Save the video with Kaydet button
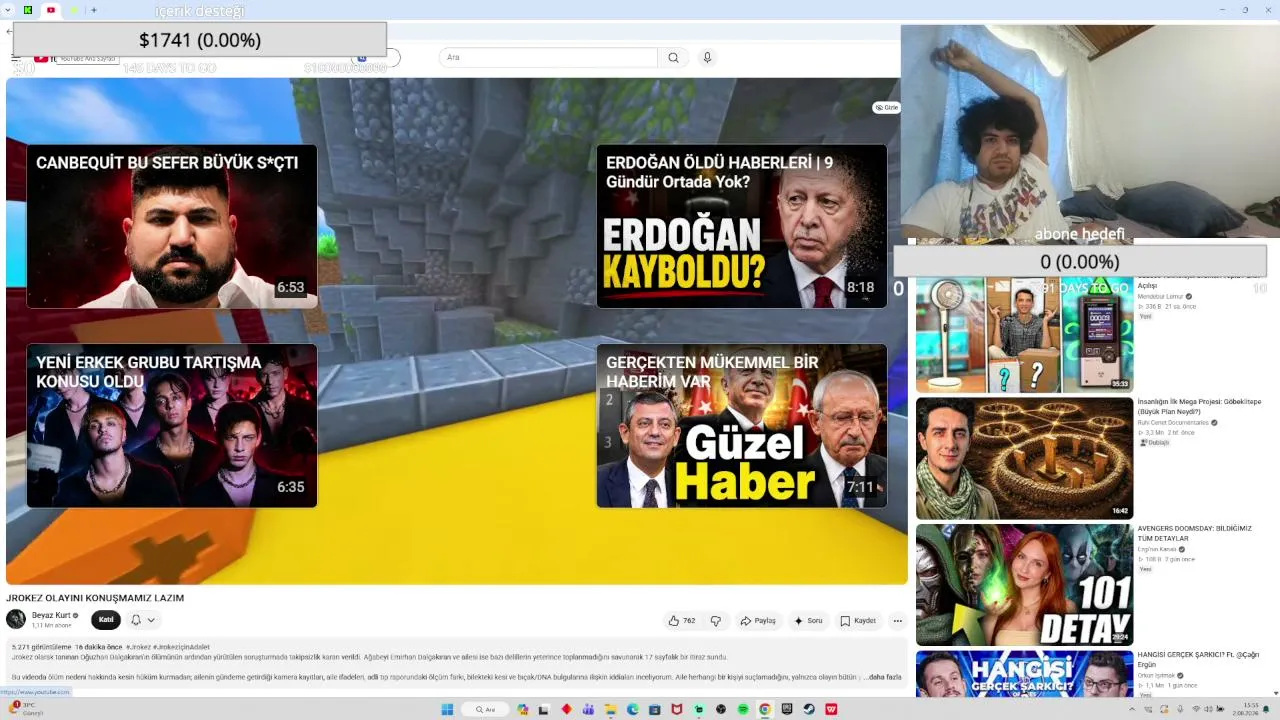This screenshot has height=720, width=1280. pos(858,621)
